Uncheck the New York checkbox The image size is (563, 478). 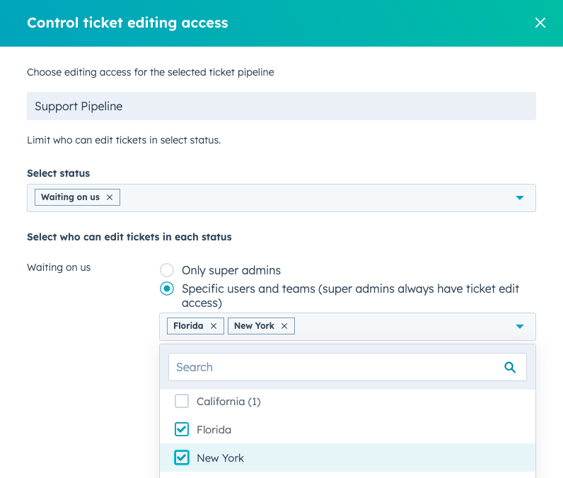(182, 458)
